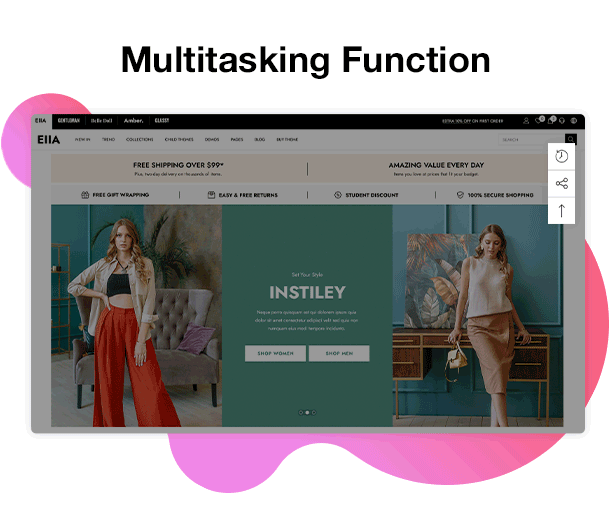The image size is (613, 520).
Task: Switch to the Gentleman store tab
Action: pos(68,121)
